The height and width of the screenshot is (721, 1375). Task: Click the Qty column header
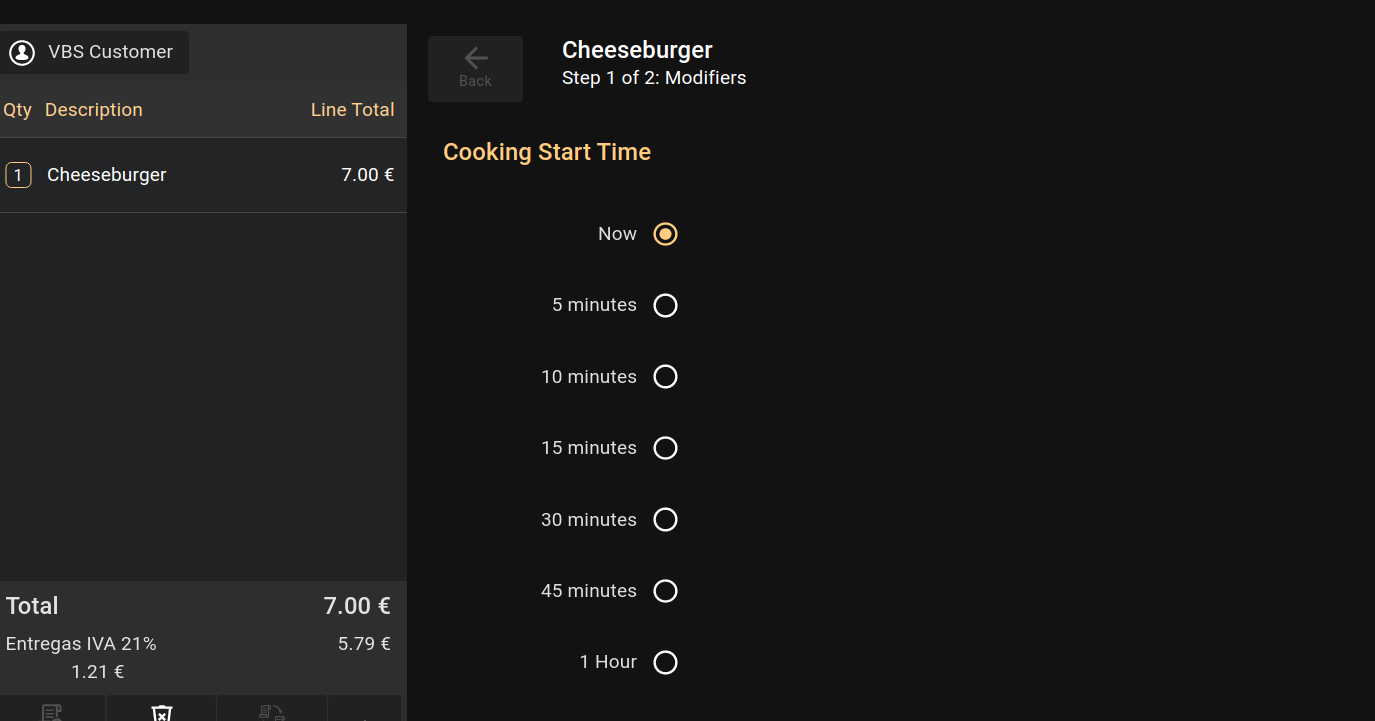[18, 110]
